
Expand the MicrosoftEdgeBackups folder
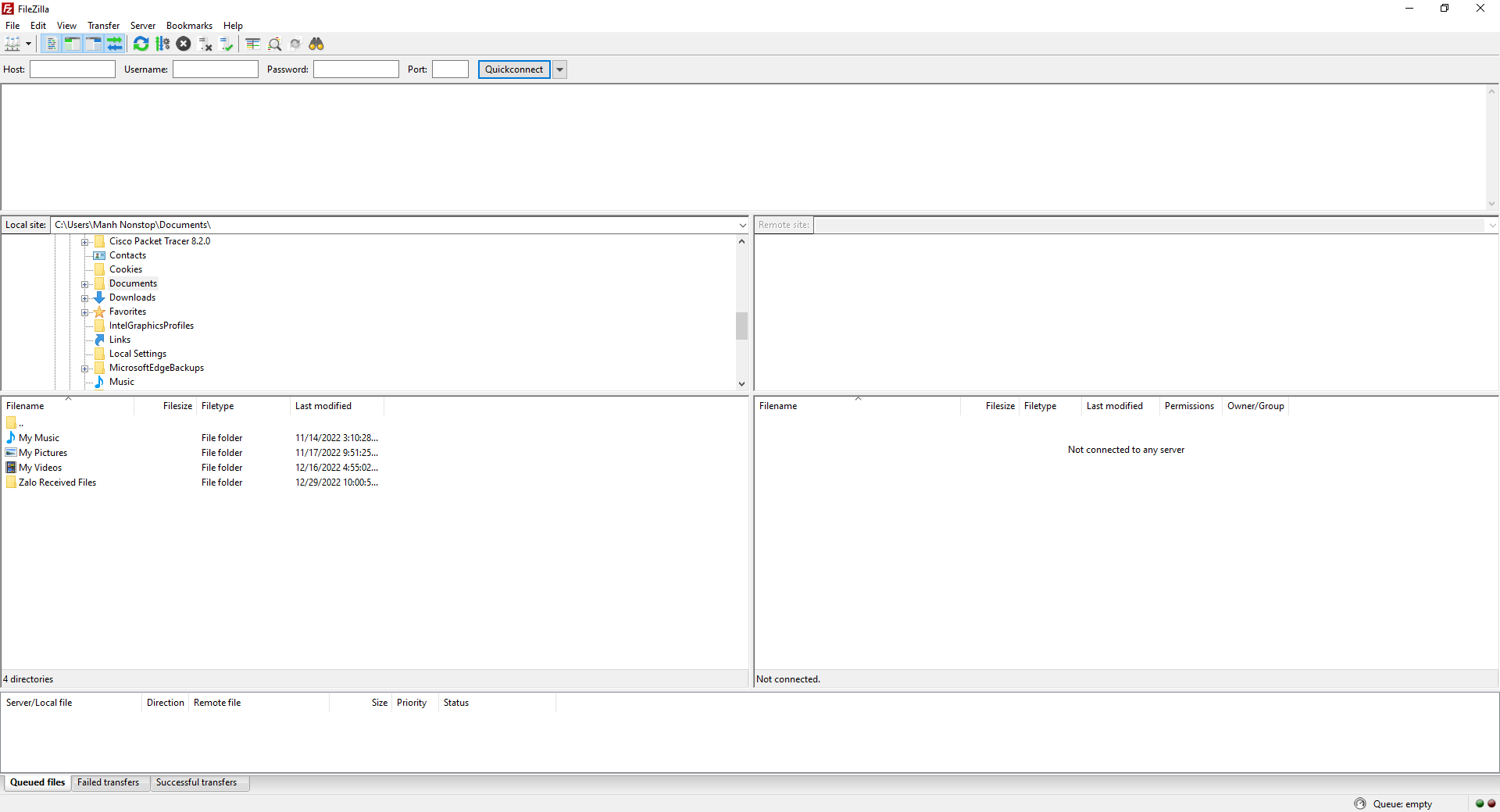(85, 369)
